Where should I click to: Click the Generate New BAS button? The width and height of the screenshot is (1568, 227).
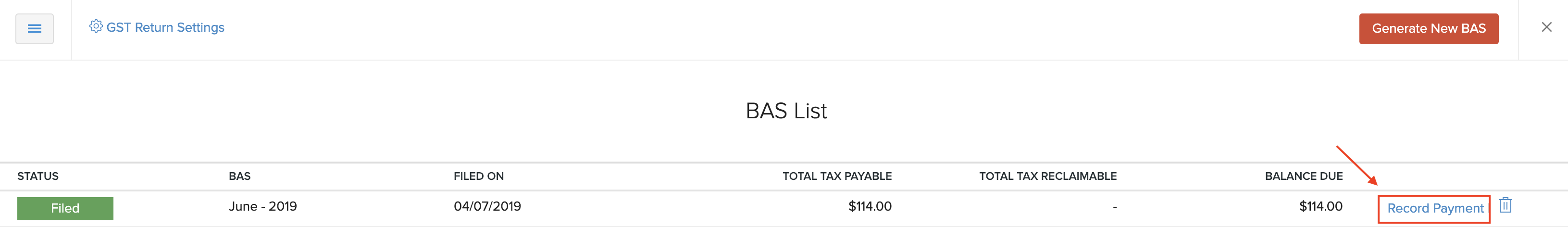pyautogui.click(x=1428, y=28)
